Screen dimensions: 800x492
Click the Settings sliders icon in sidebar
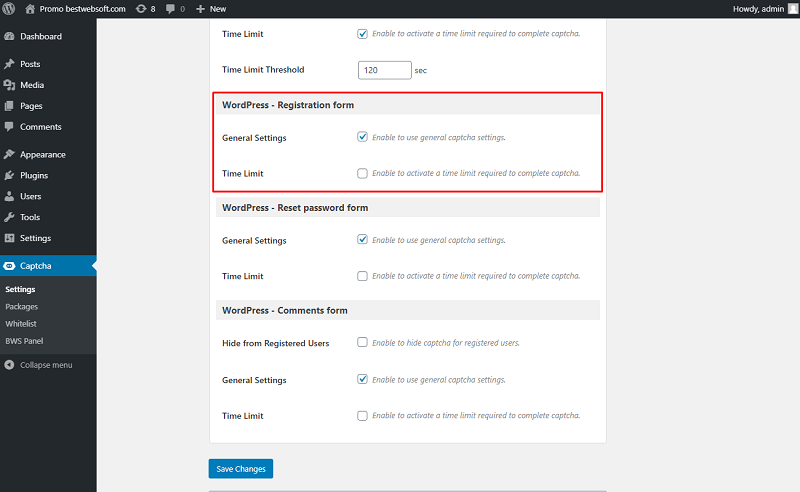coord(9,238)
